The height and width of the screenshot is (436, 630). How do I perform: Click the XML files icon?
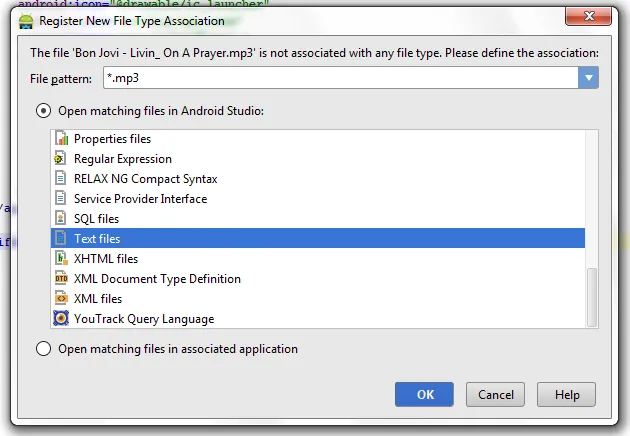[x=61, y=299]
